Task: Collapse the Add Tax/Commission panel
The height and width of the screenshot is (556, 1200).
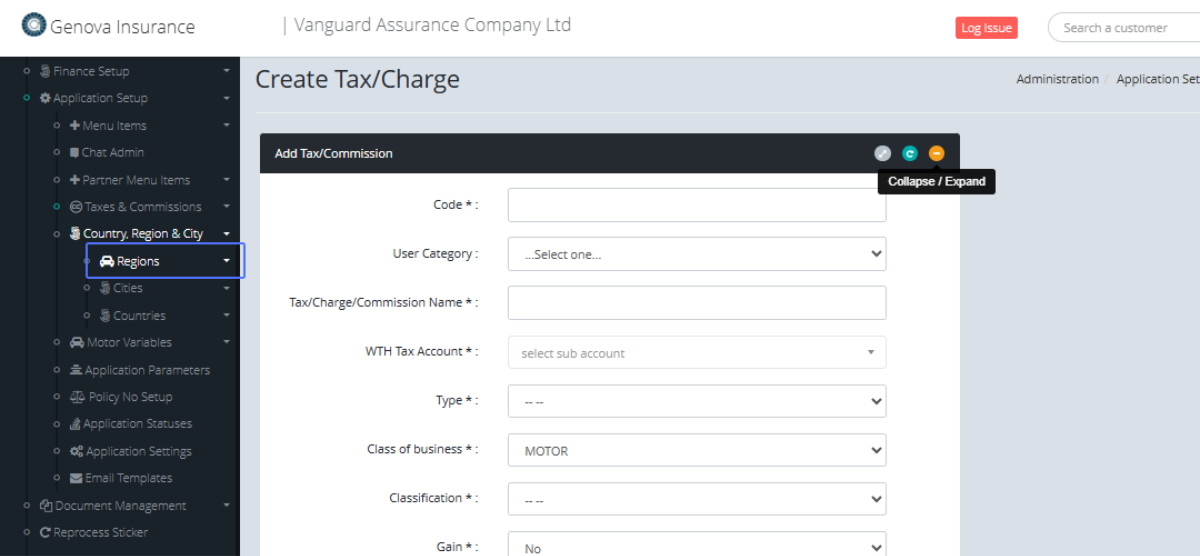Action: pos(936,153)
